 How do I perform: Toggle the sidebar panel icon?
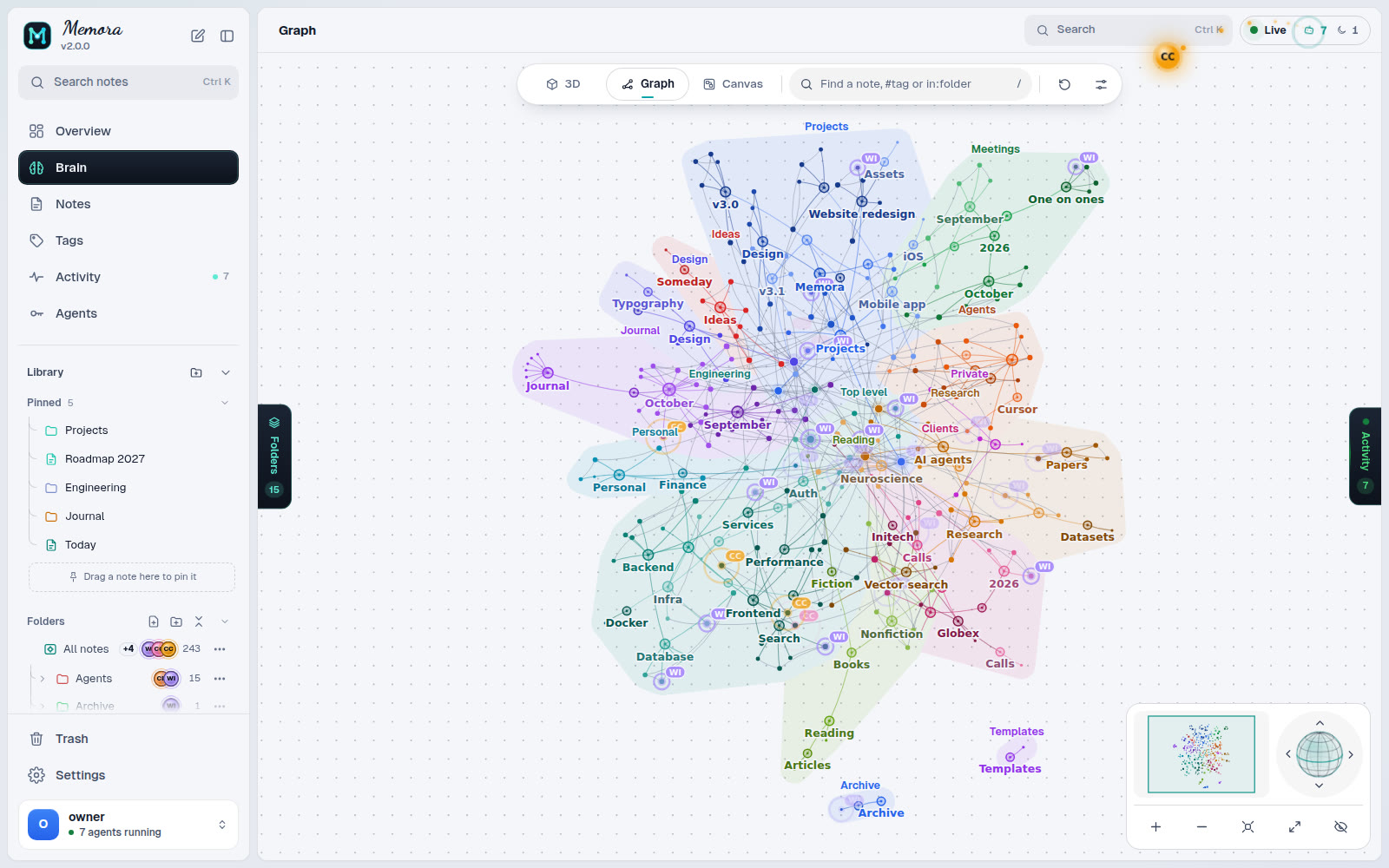pyautogui.click(x=227, y=36)
